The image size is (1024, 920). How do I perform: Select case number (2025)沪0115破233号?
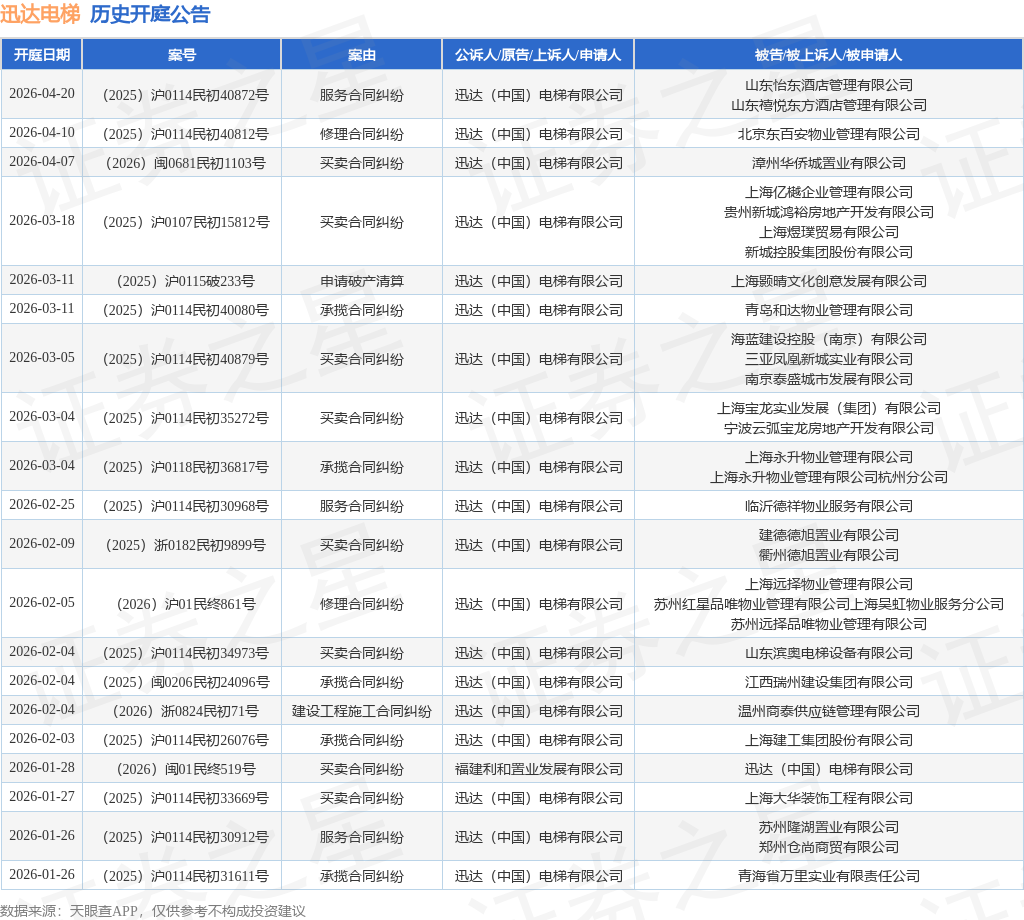pos(185,281)
